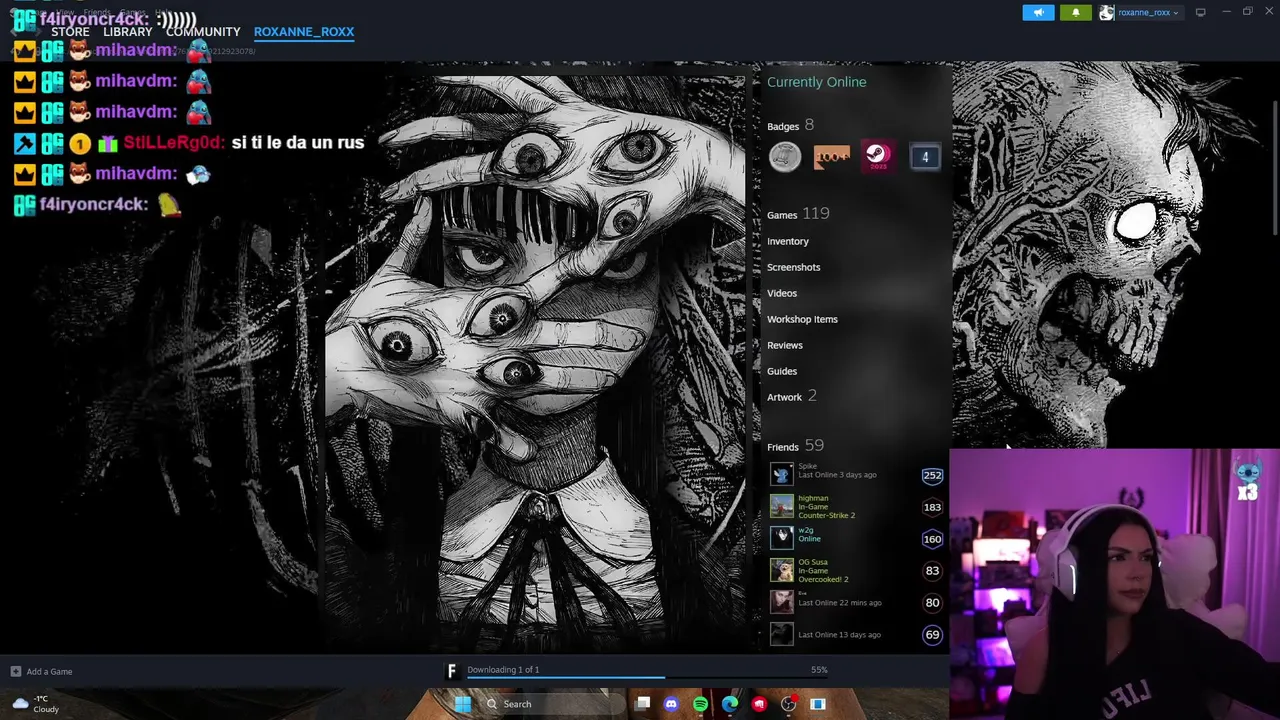Screen dimensions: 1280x720
Task: Click the silver coin badge
Action: tap(785, 157)
